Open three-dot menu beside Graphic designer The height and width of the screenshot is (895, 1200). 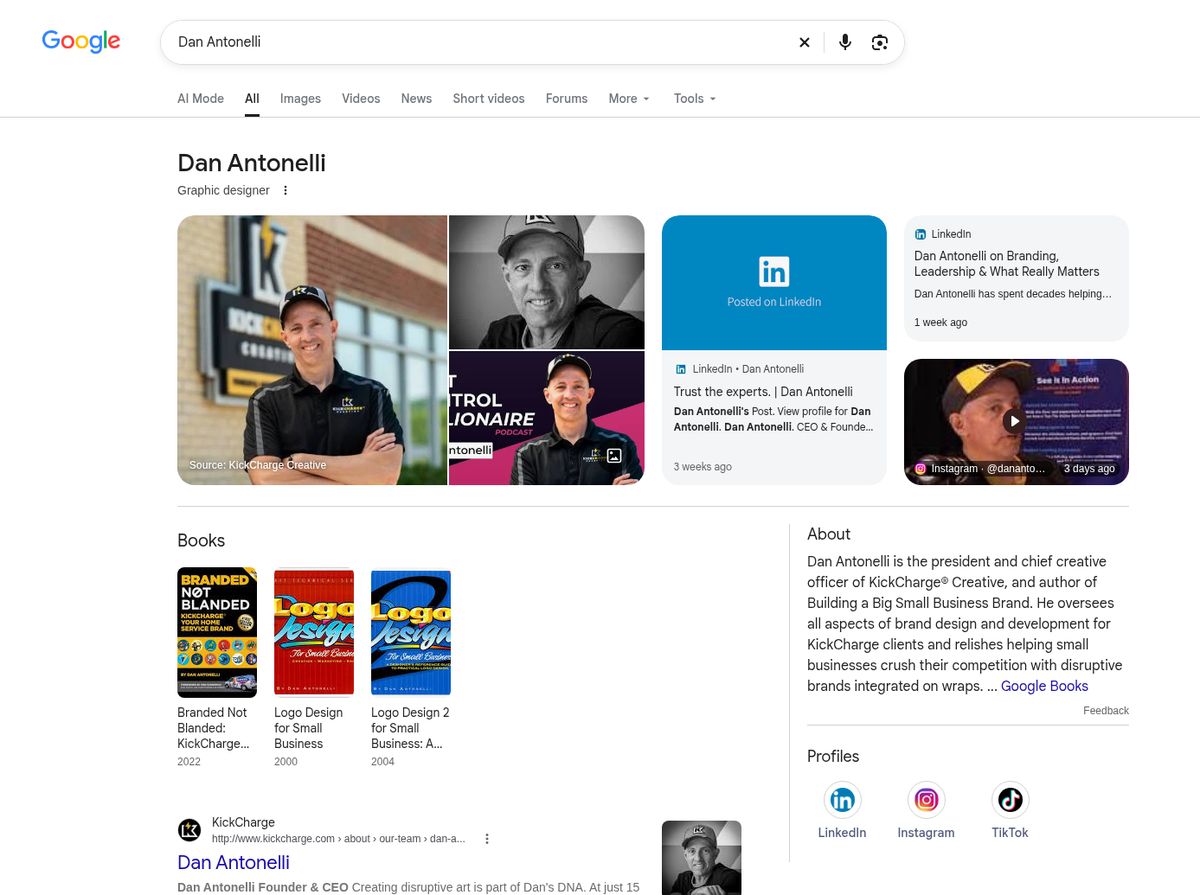(285, 190)
